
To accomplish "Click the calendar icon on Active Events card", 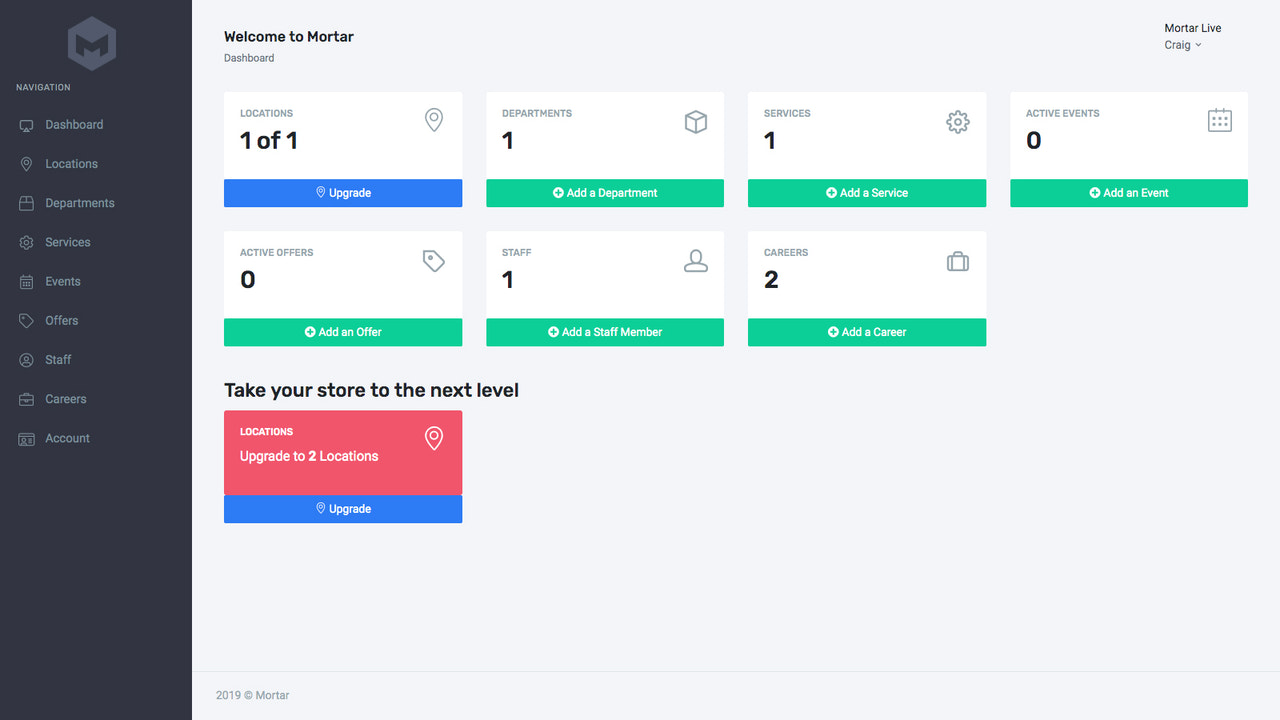I will (x=1220, y=119).
